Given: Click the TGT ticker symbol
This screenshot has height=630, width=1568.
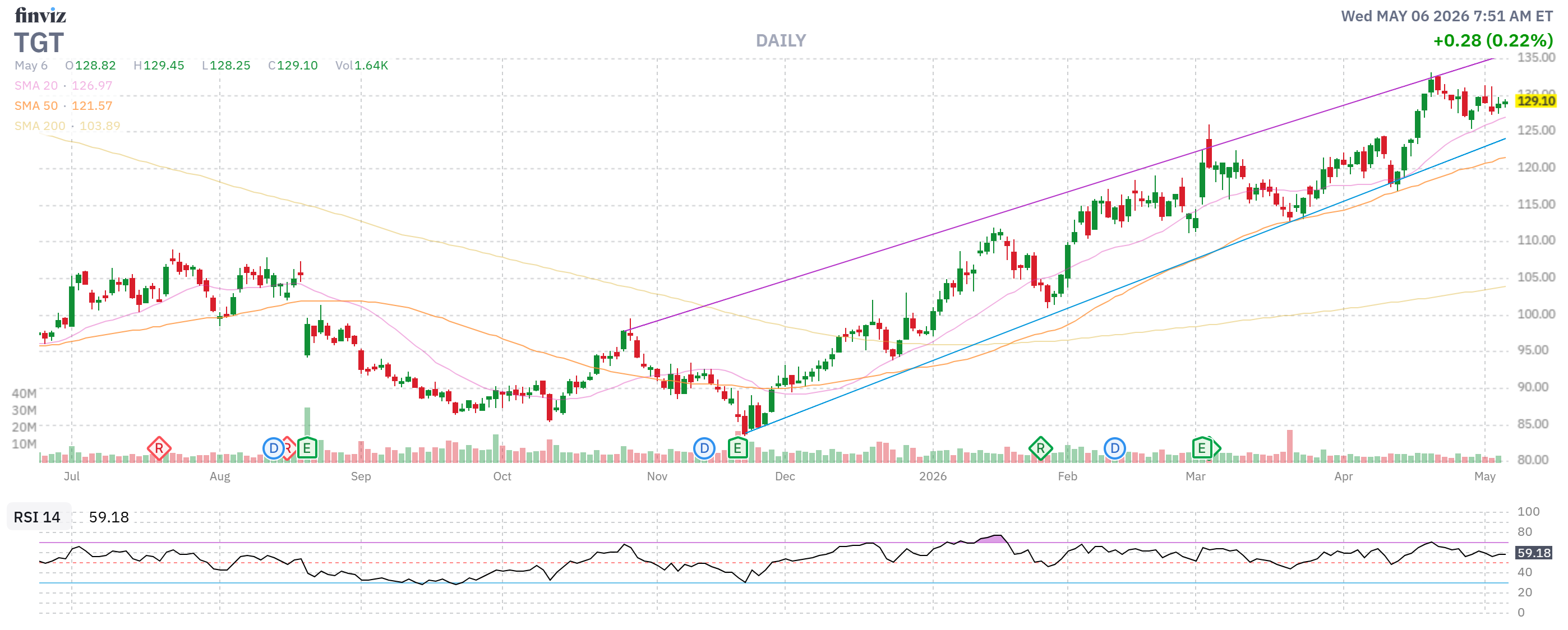Looking at the screenshot, I should [x=39, y=43].
